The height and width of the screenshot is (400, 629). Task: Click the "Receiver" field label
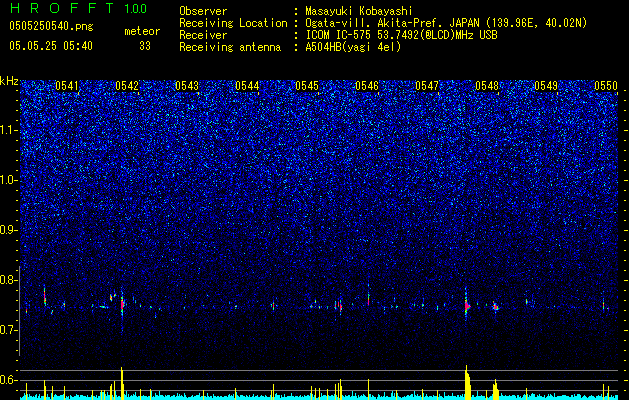point(203,35)
